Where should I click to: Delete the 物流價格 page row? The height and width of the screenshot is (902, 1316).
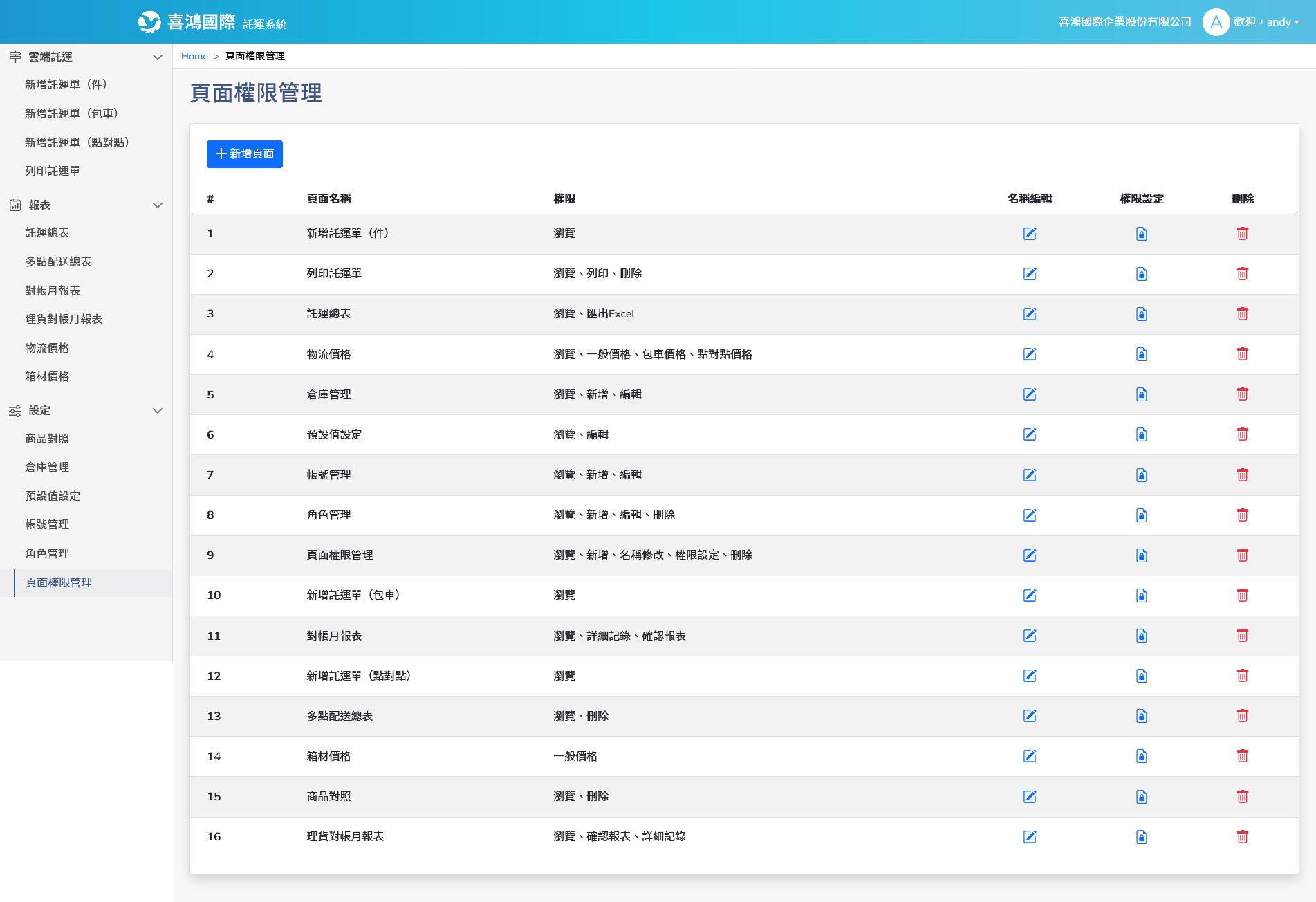[x=1242, y=354]
